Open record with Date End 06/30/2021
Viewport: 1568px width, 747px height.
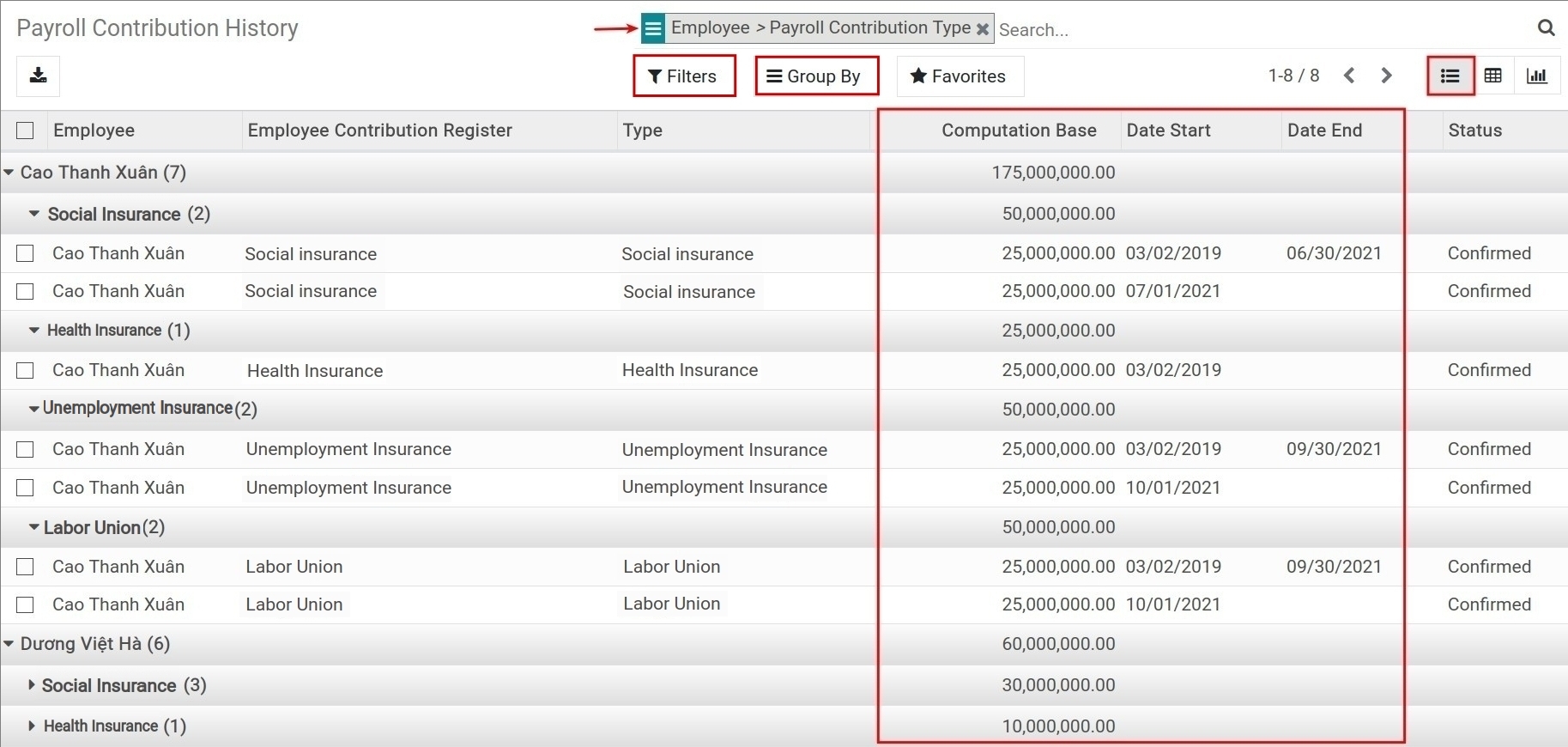(1334, 253)
